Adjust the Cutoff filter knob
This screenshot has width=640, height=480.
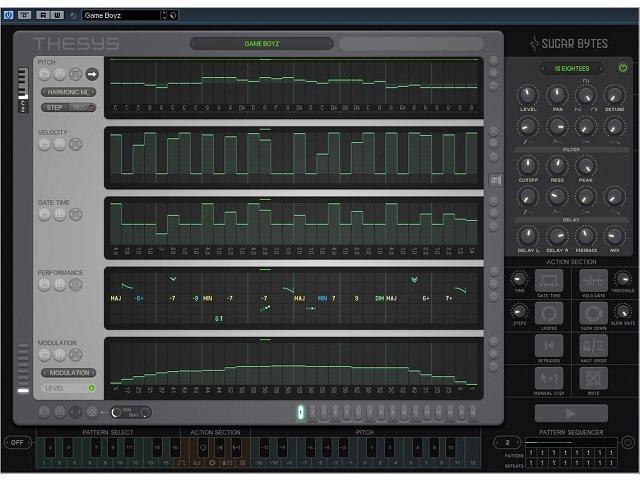point(527,166)
